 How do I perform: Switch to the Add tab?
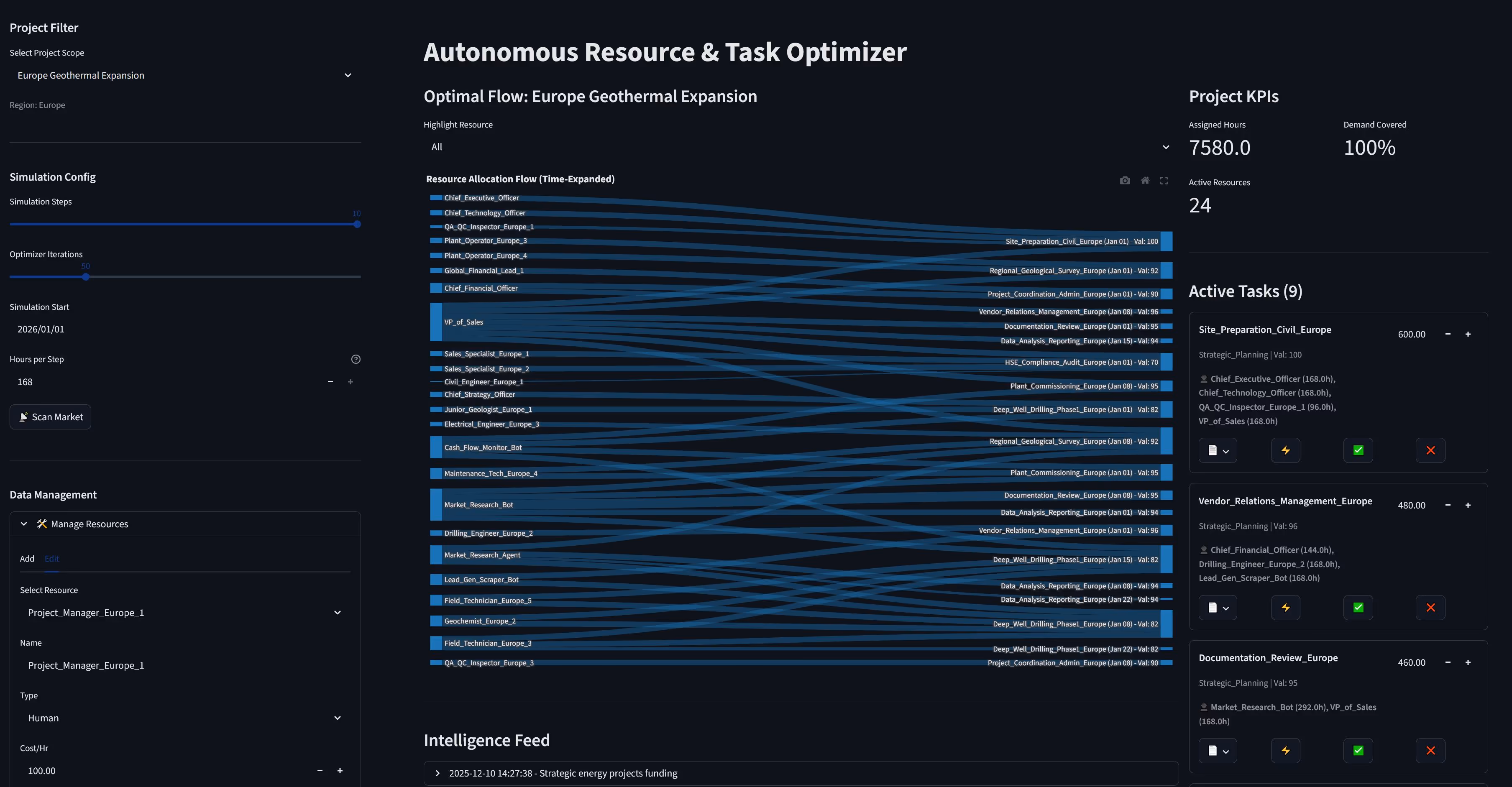point(27,559)
